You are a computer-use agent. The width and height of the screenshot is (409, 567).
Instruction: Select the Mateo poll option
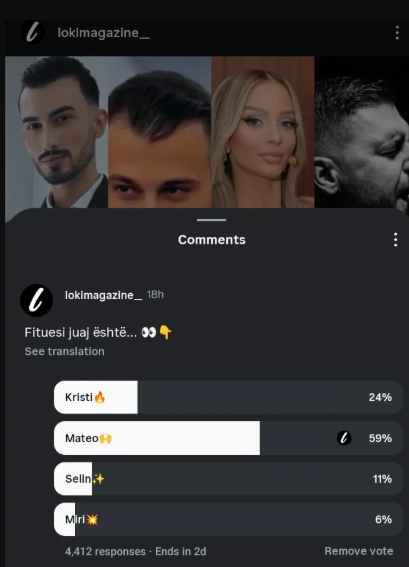[x=228, y=438]
